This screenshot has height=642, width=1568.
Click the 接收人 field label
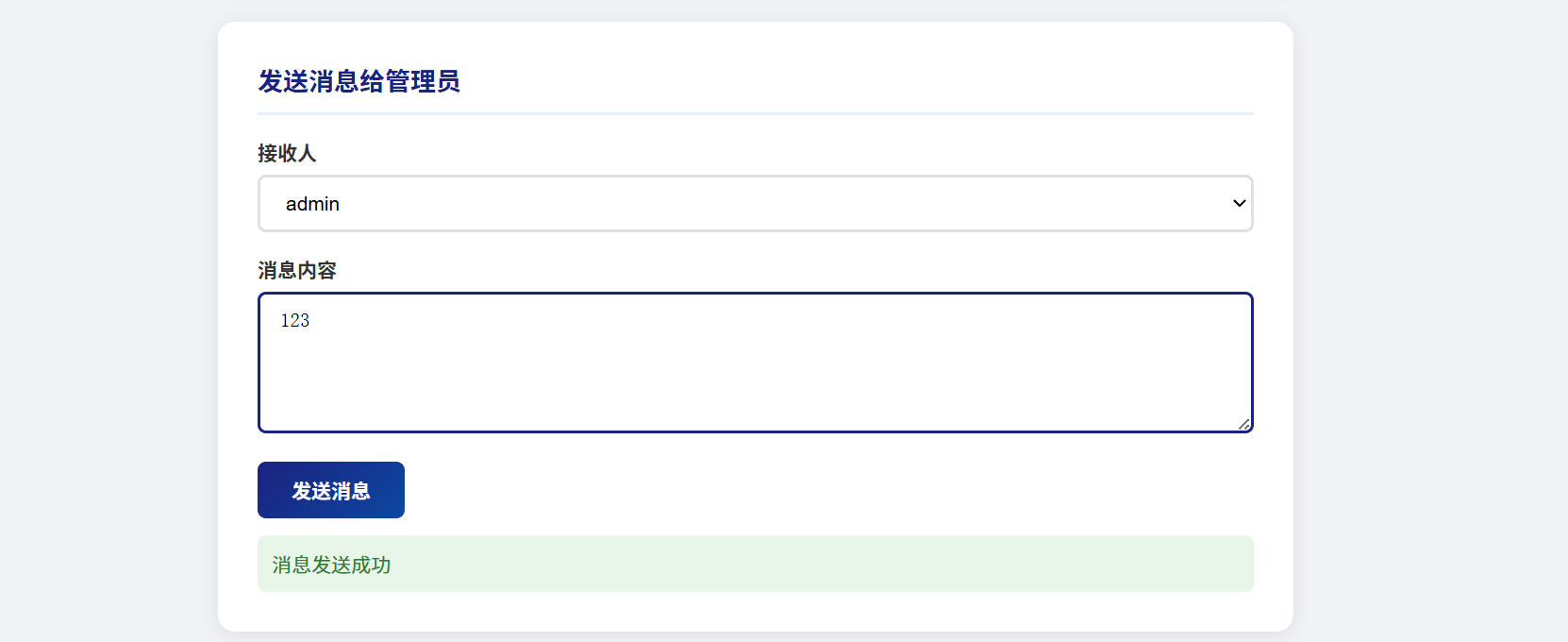pos(287,153)
